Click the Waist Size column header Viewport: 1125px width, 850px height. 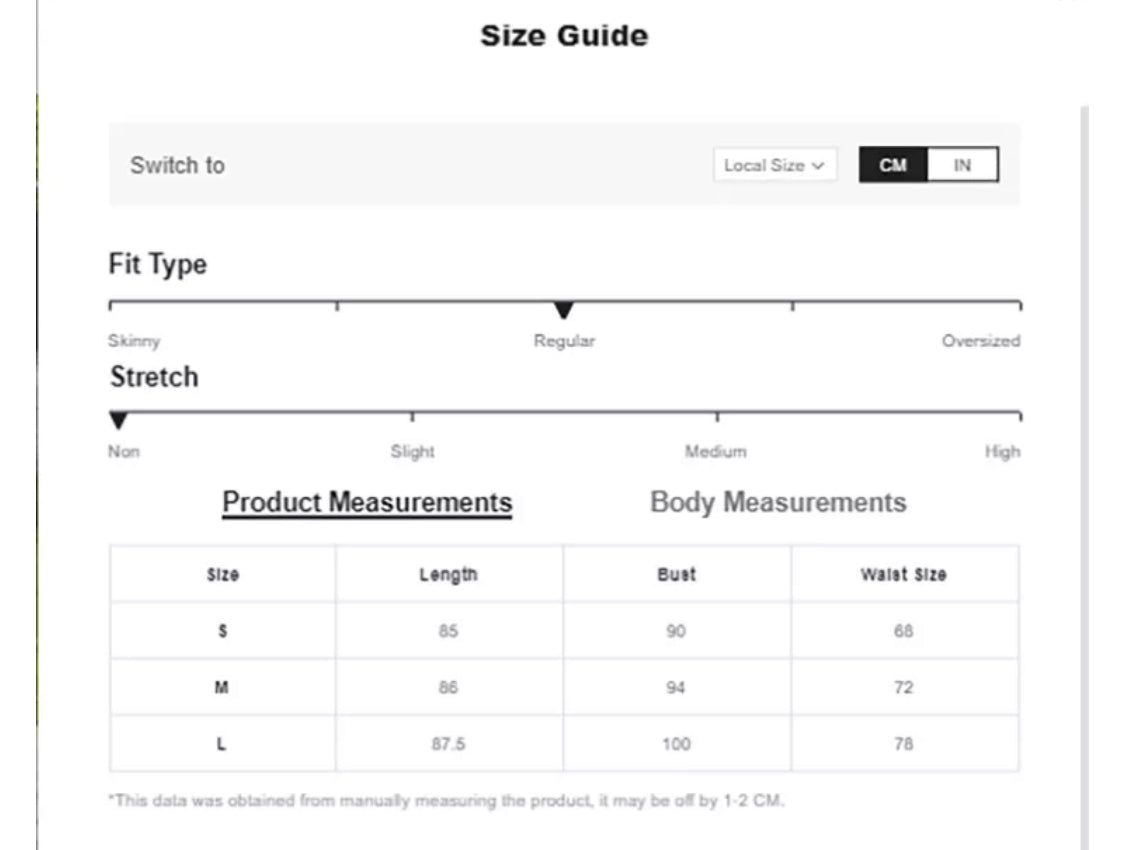904,575
